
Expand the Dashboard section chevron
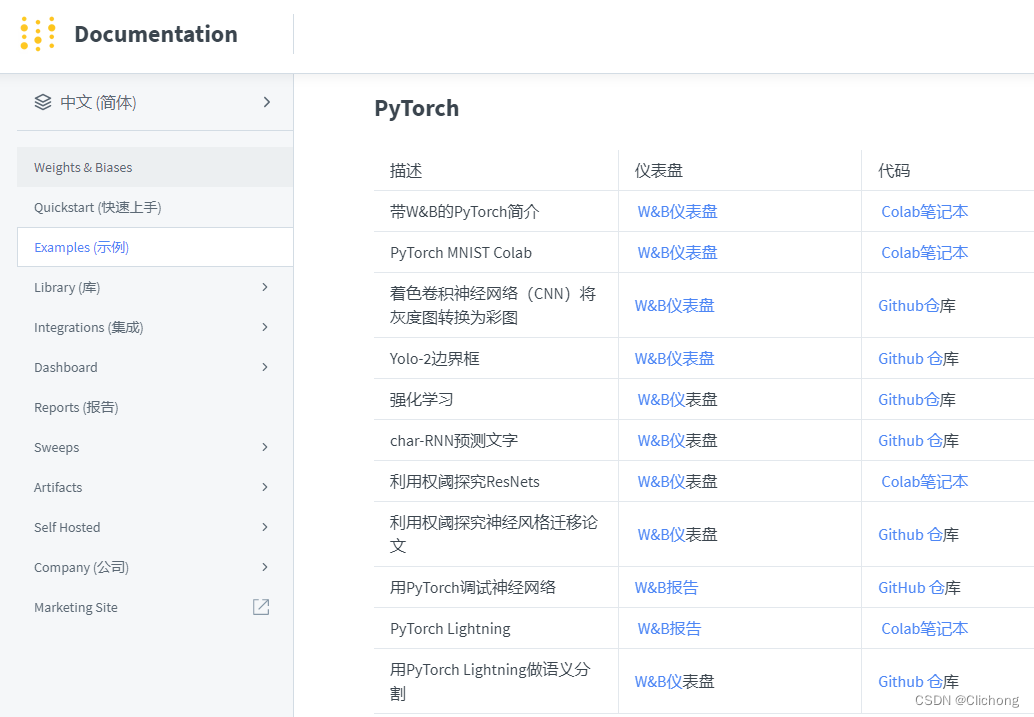point(265,367)
